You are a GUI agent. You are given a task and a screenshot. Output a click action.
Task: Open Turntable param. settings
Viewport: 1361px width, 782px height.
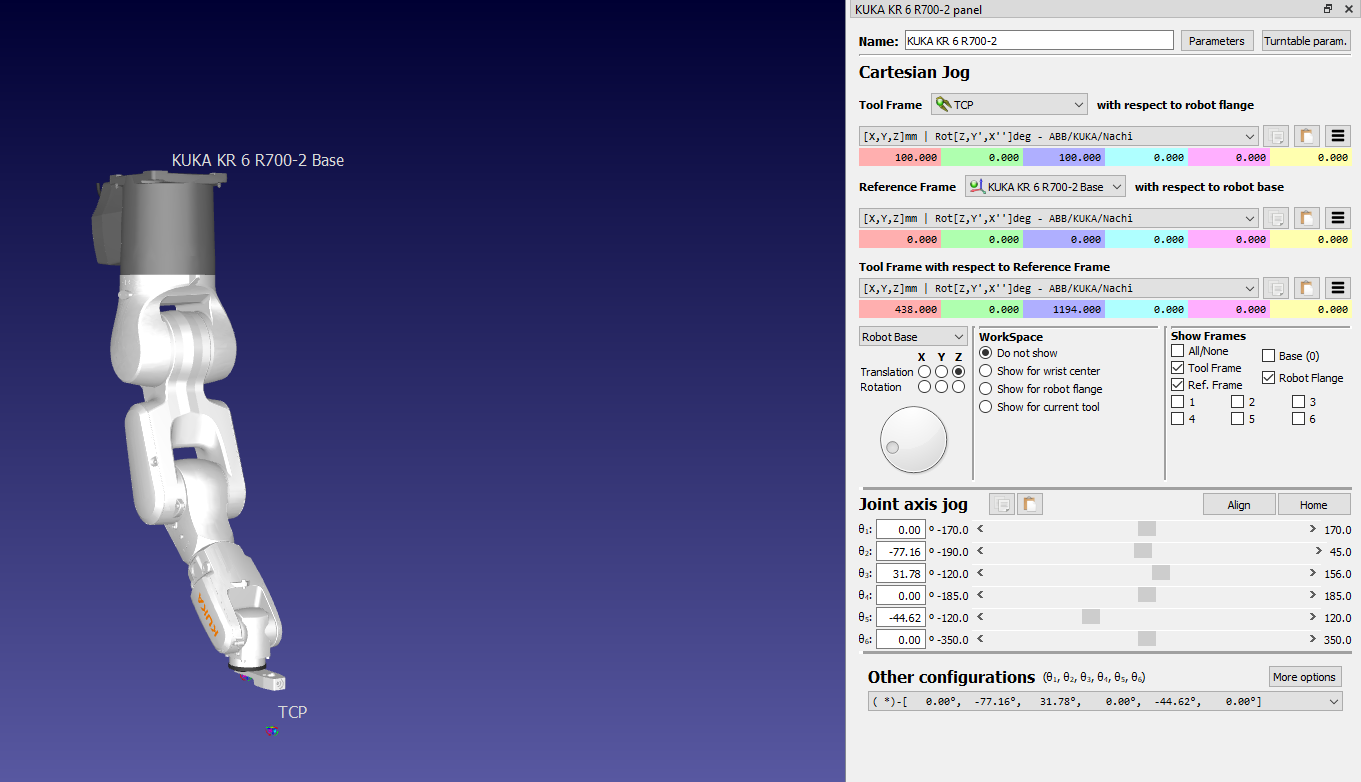[1306, 41]
